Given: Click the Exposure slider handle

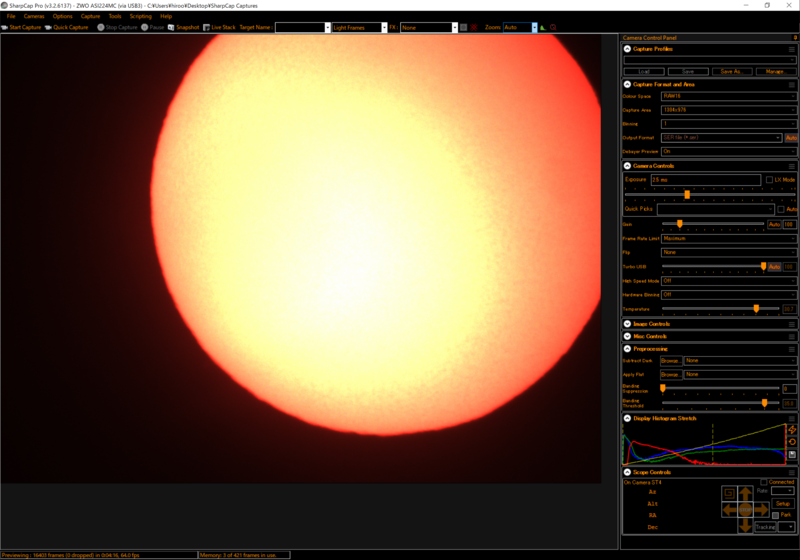Looking at the screenshot, I should 687,194.
